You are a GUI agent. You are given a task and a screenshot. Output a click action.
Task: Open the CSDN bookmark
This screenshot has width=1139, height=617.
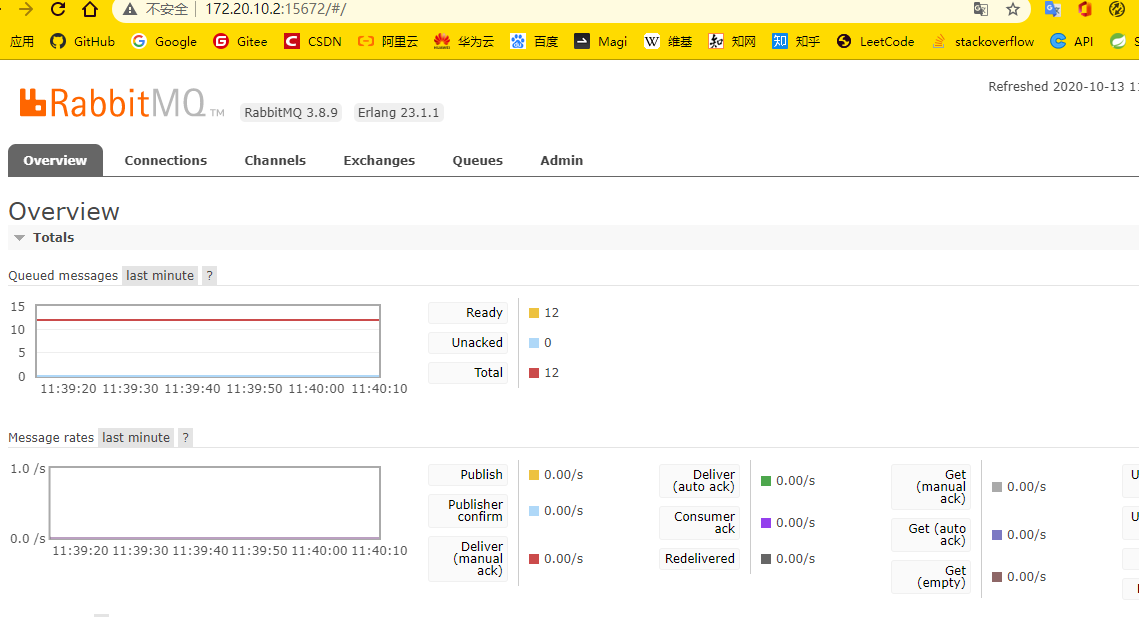coord(313,41)
